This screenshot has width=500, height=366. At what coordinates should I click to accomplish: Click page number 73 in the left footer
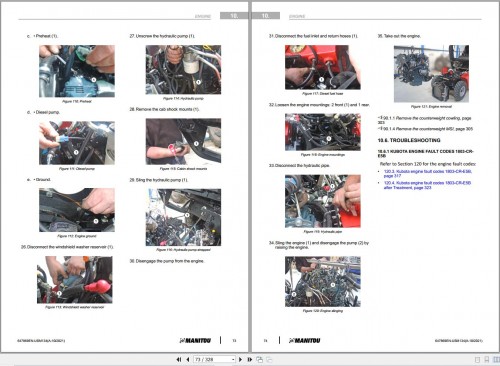(x=234, y=341)
